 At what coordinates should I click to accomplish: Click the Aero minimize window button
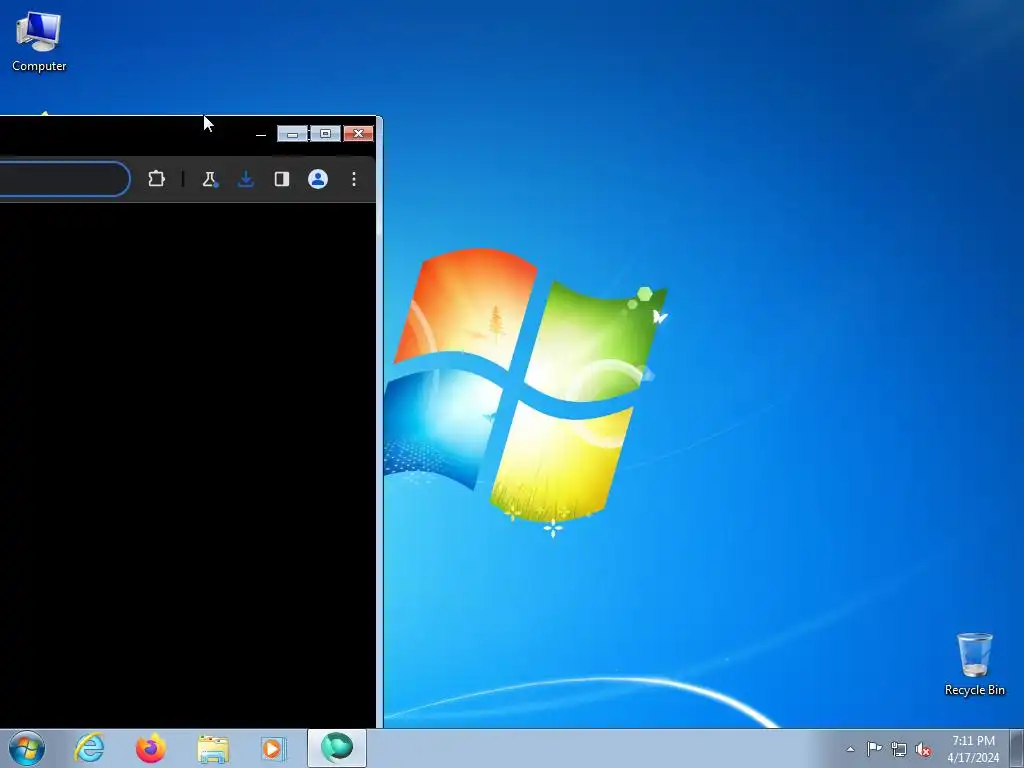point(293,134)
